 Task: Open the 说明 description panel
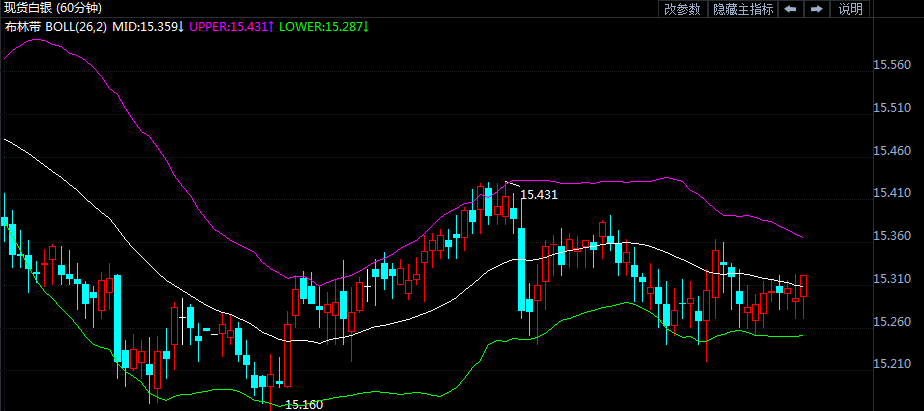pos(850,9)
